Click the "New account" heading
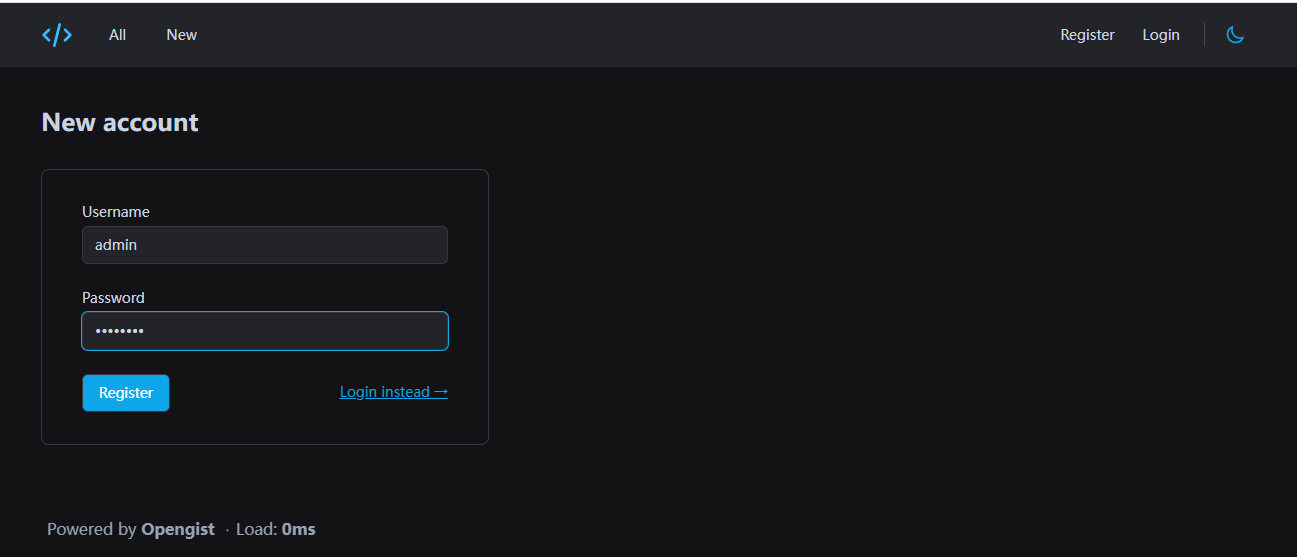The width and height of the screenshot is (1297, 557). [120, 122]
